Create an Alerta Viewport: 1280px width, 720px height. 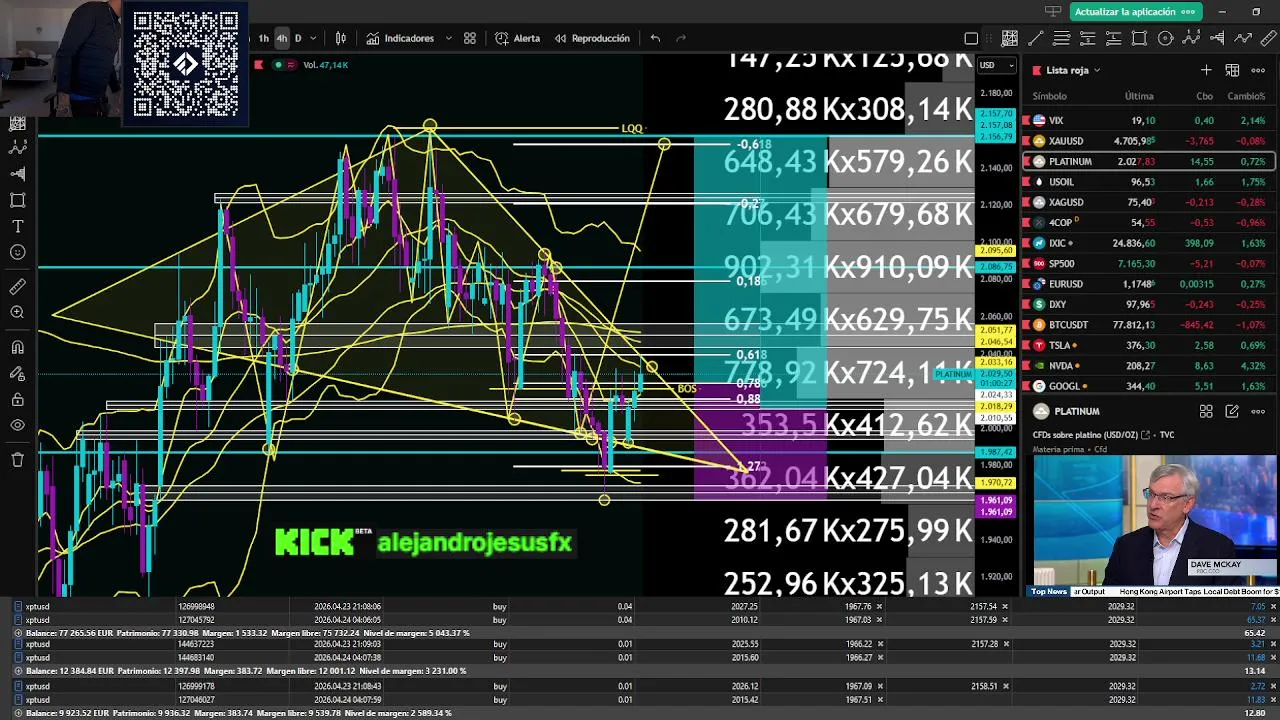[x=517, y=38]
